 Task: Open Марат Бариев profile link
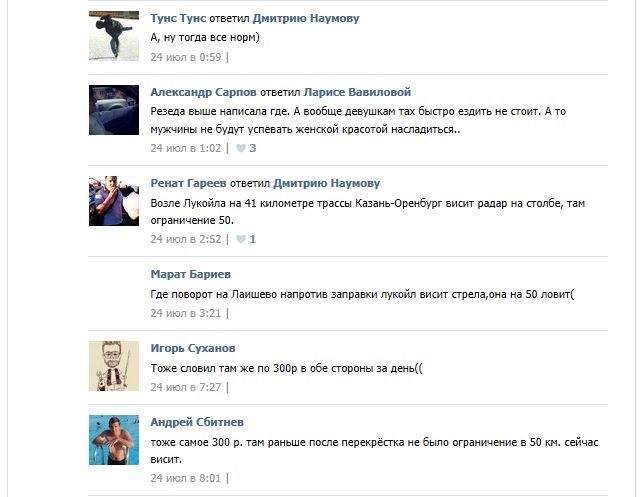191,274
